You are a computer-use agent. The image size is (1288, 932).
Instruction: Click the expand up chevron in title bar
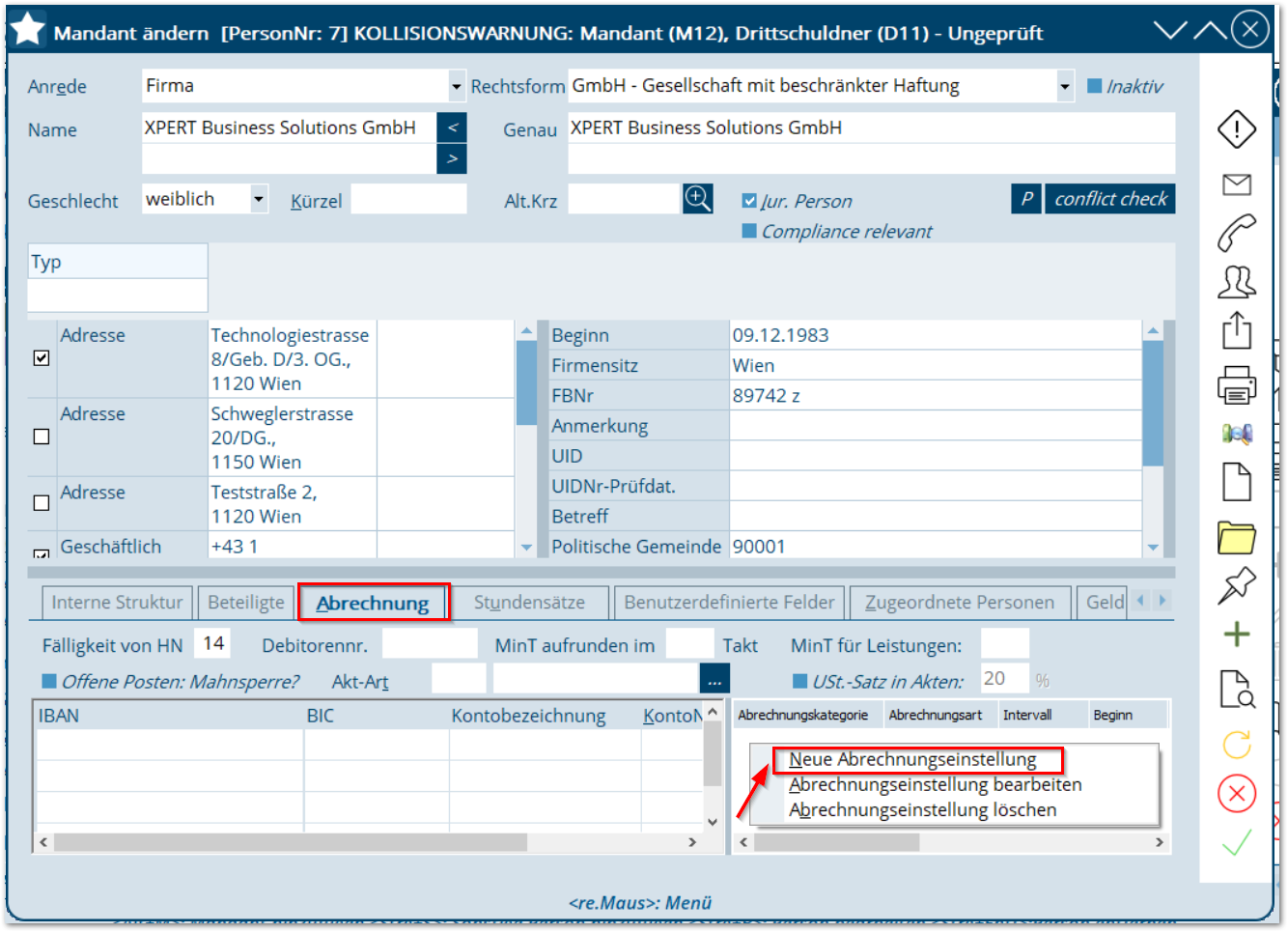pyautogui.click(x=1210, y=30)
